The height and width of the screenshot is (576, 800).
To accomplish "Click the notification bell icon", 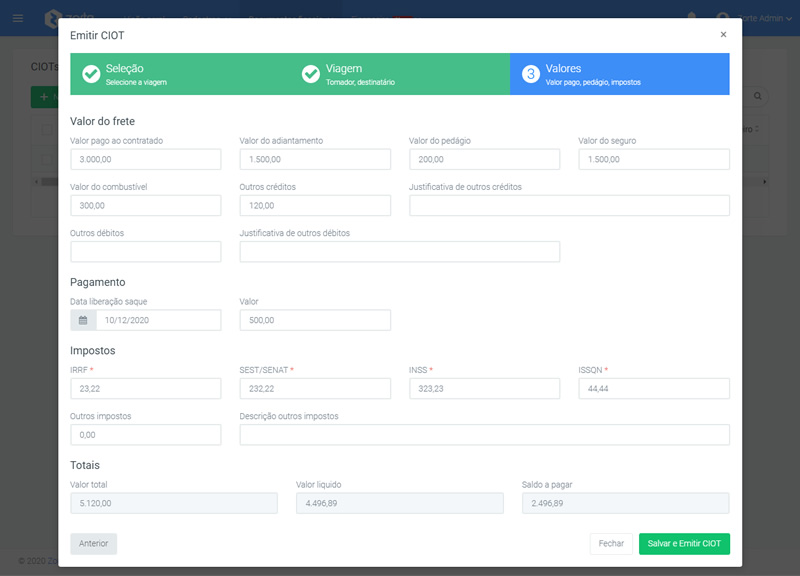I will coord(691,18).
